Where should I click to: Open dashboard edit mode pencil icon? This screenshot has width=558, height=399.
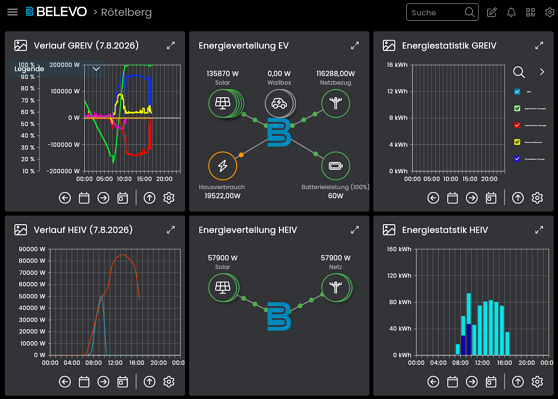tap(492, 12)
